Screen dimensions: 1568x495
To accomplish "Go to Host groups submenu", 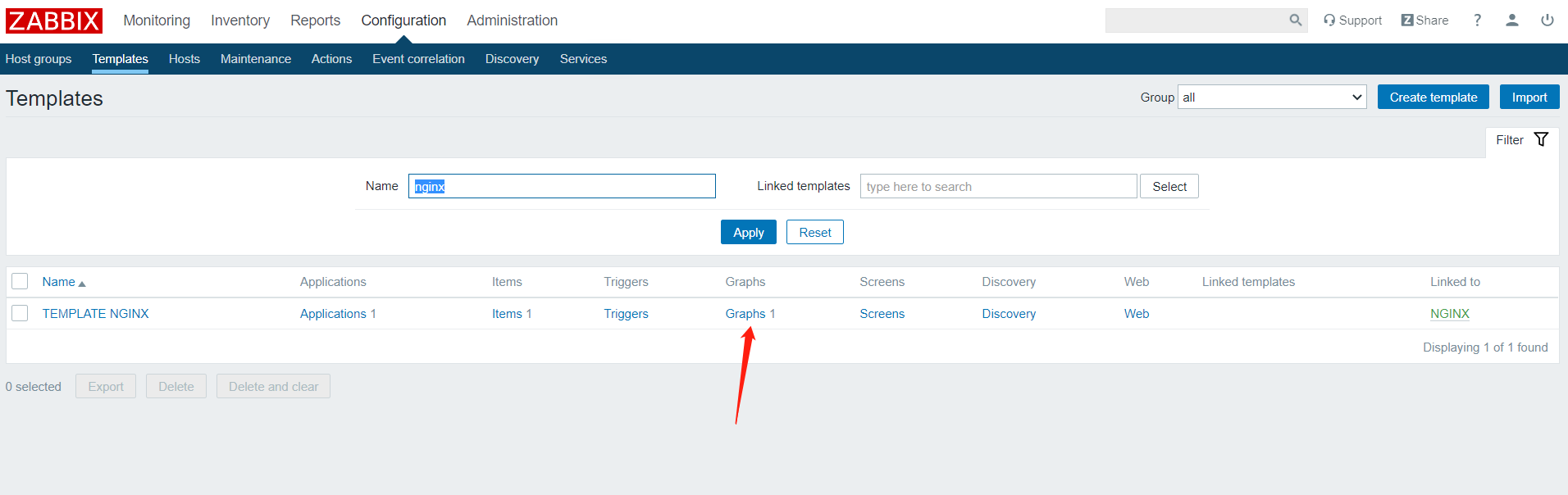I will pos(39,59).
